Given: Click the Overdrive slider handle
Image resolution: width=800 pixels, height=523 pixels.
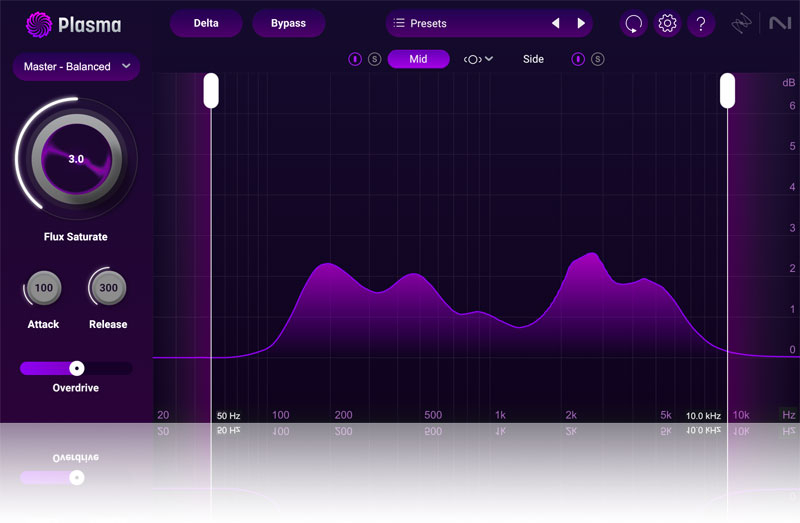Looking at the screenshot, I should [x=76, y=368].
